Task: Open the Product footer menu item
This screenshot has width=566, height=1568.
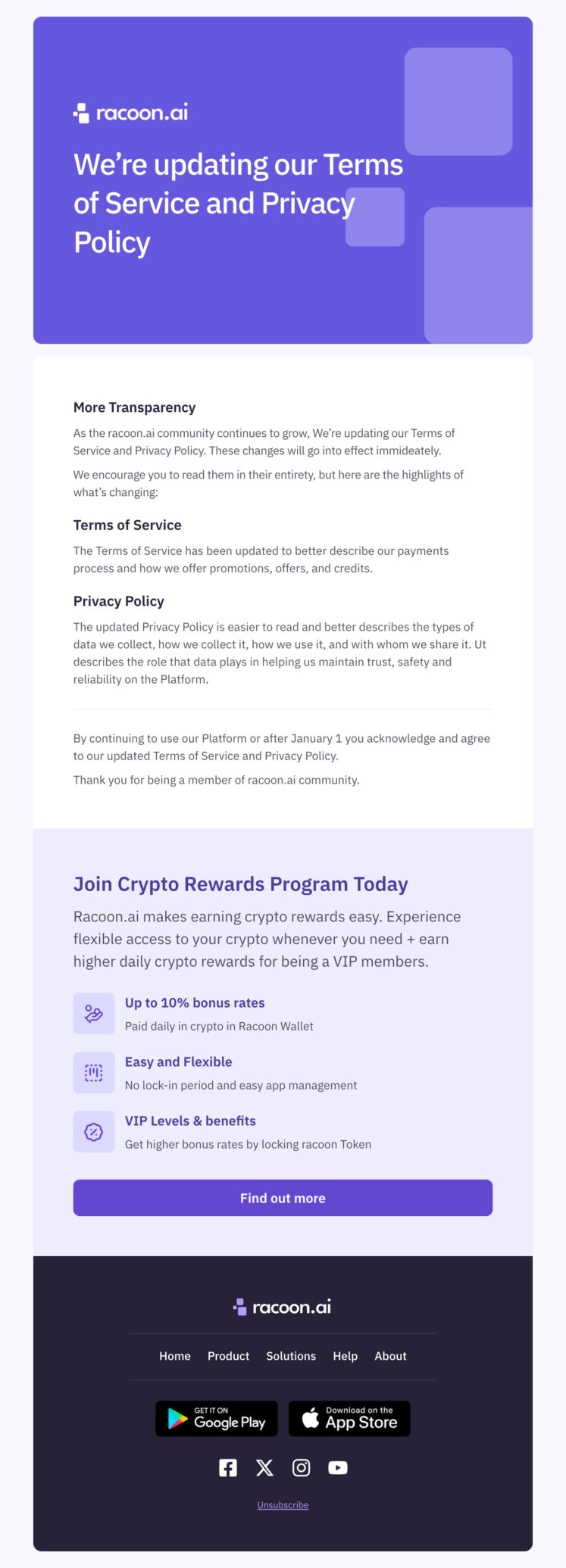Action: pos(228,1355)
